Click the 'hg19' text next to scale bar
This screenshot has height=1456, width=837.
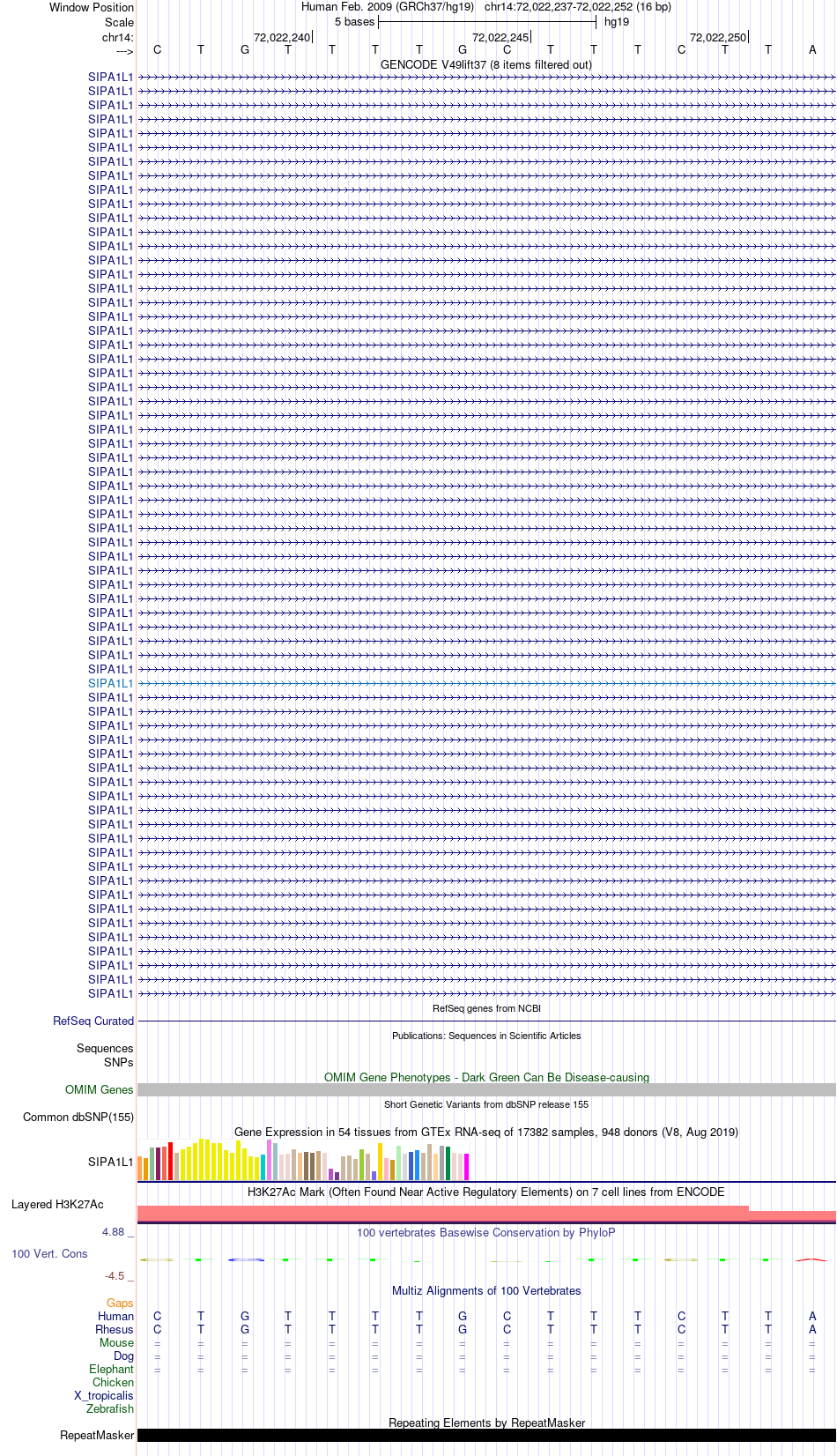[x=617, y=22]
